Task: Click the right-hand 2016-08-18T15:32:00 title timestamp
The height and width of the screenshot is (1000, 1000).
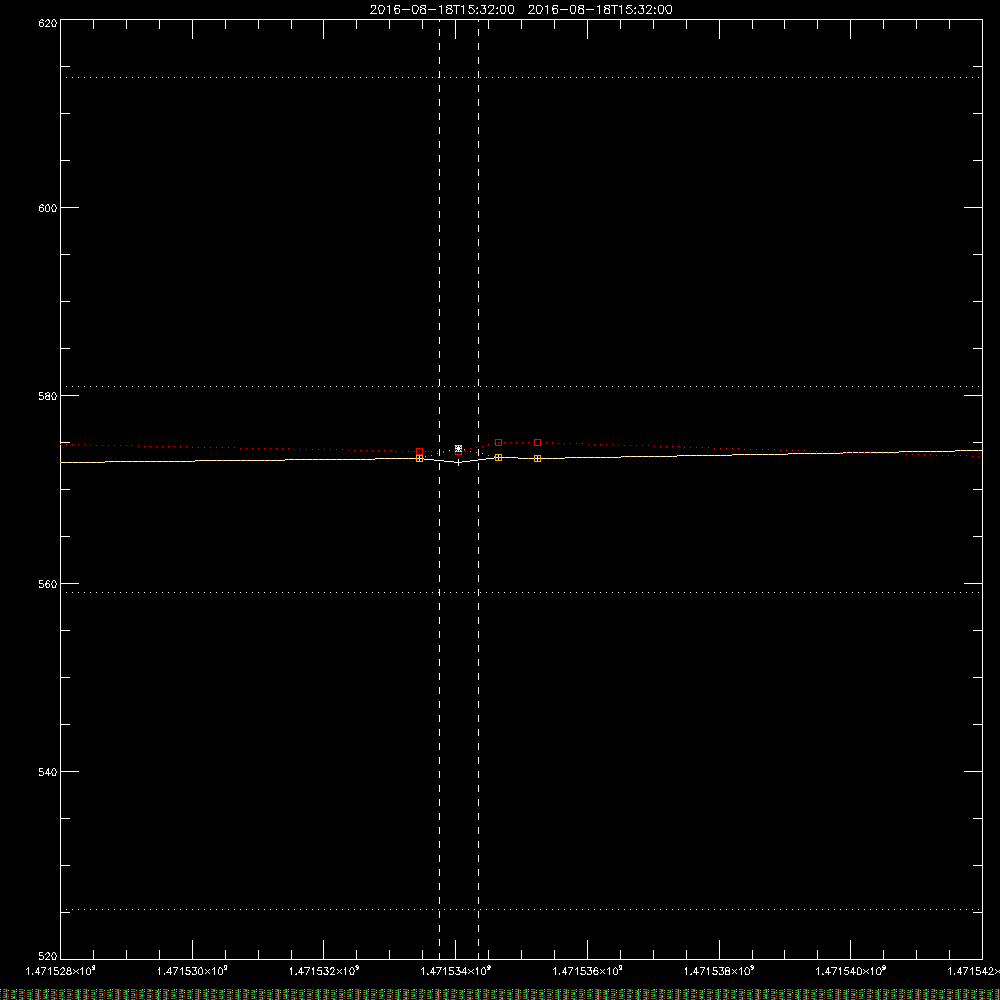Action: [x=600, y=10]
